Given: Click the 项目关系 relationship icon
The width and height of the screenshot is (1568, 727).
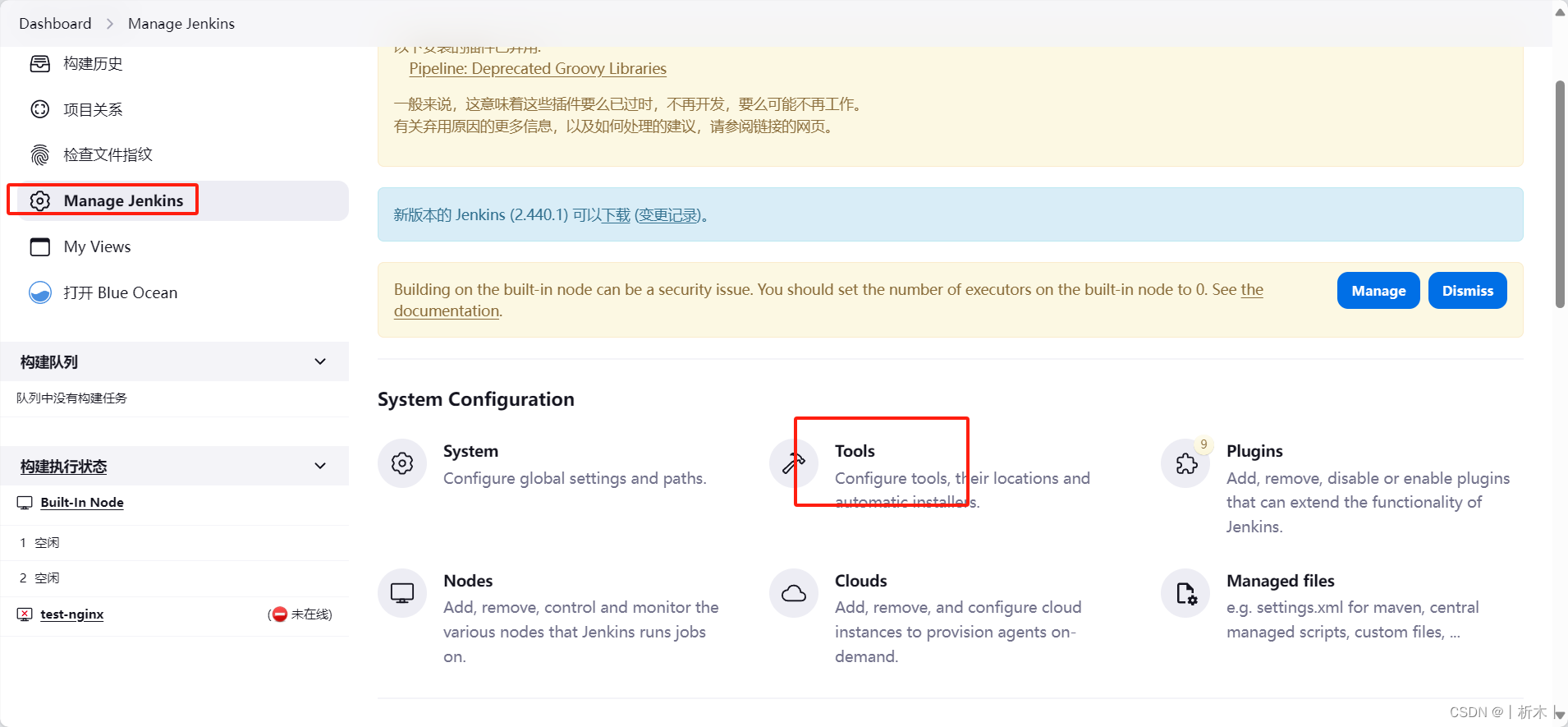Looking at the screenshot, I should click(40, 109).
